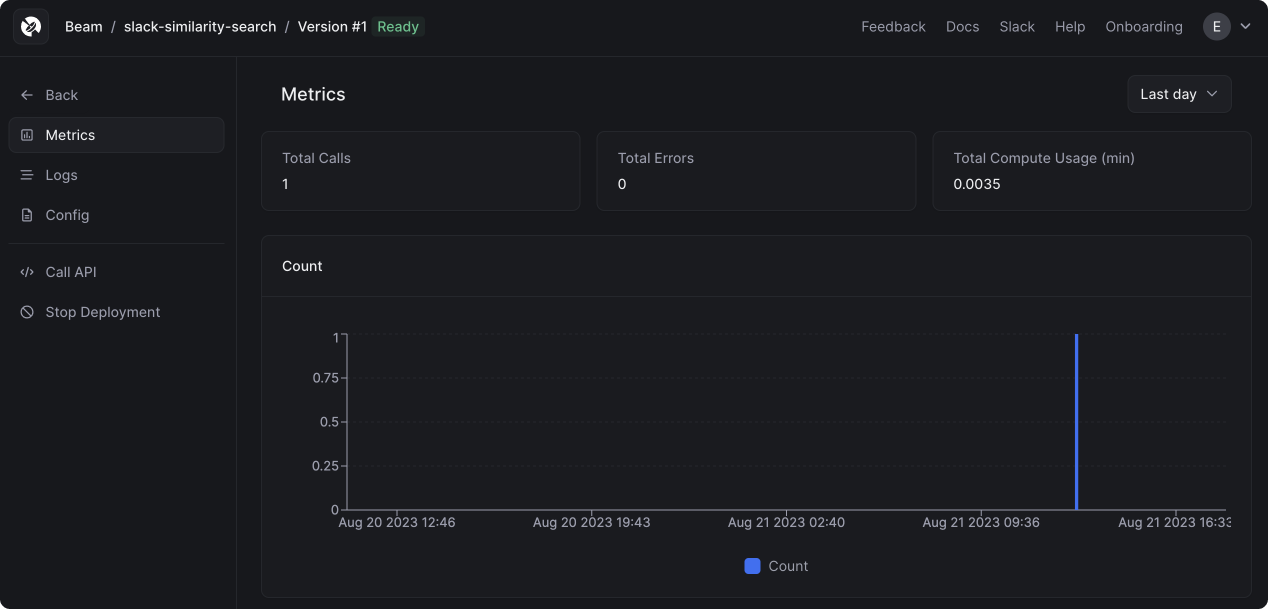Open the Feedback link
The image size is (1268, 609).
click(893, 27)
